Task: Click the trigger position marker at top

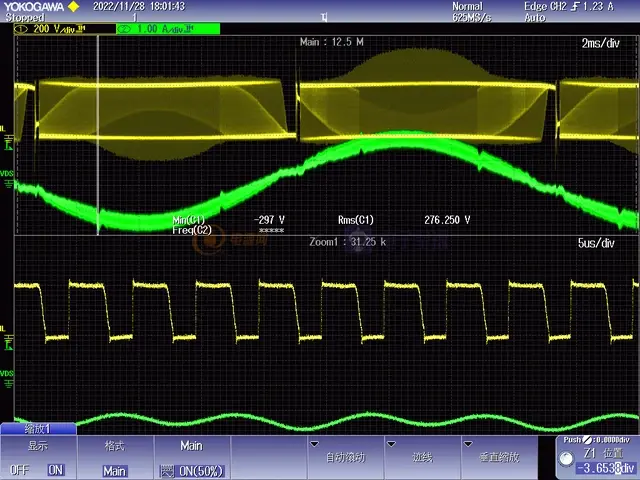Action: tap(324, 18)
